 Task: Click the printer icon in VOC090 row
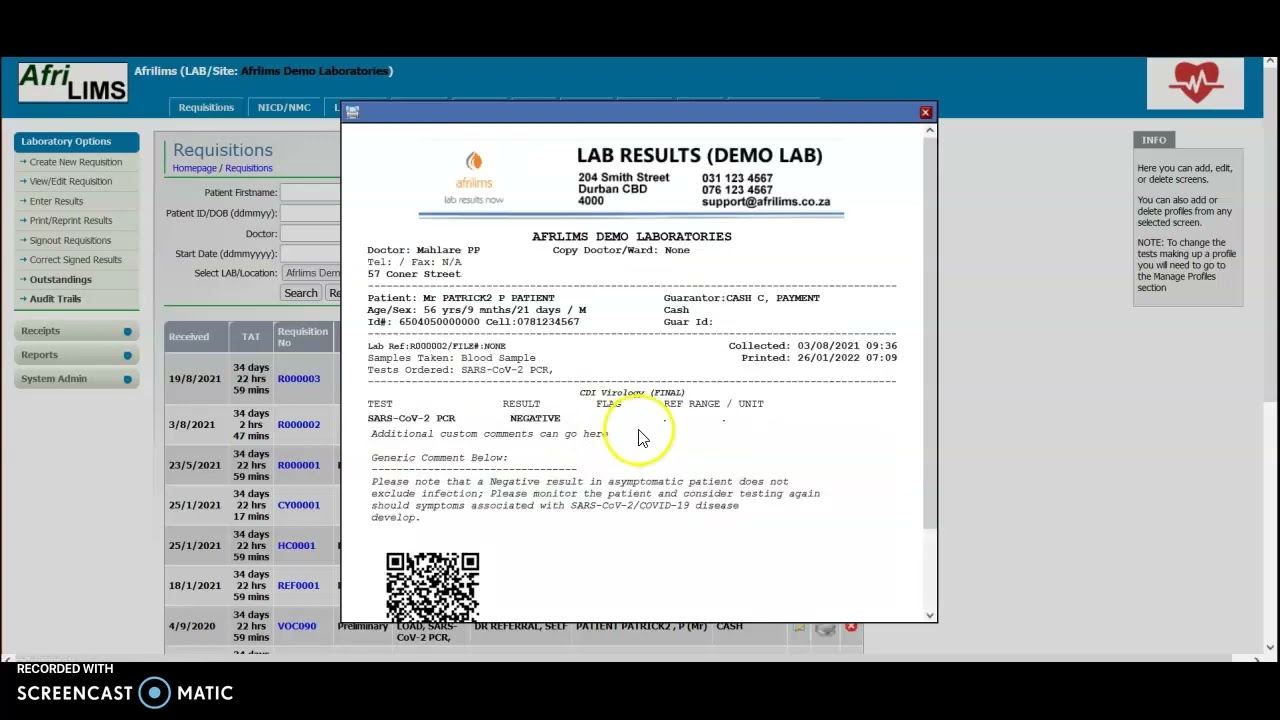coord(824,628)
